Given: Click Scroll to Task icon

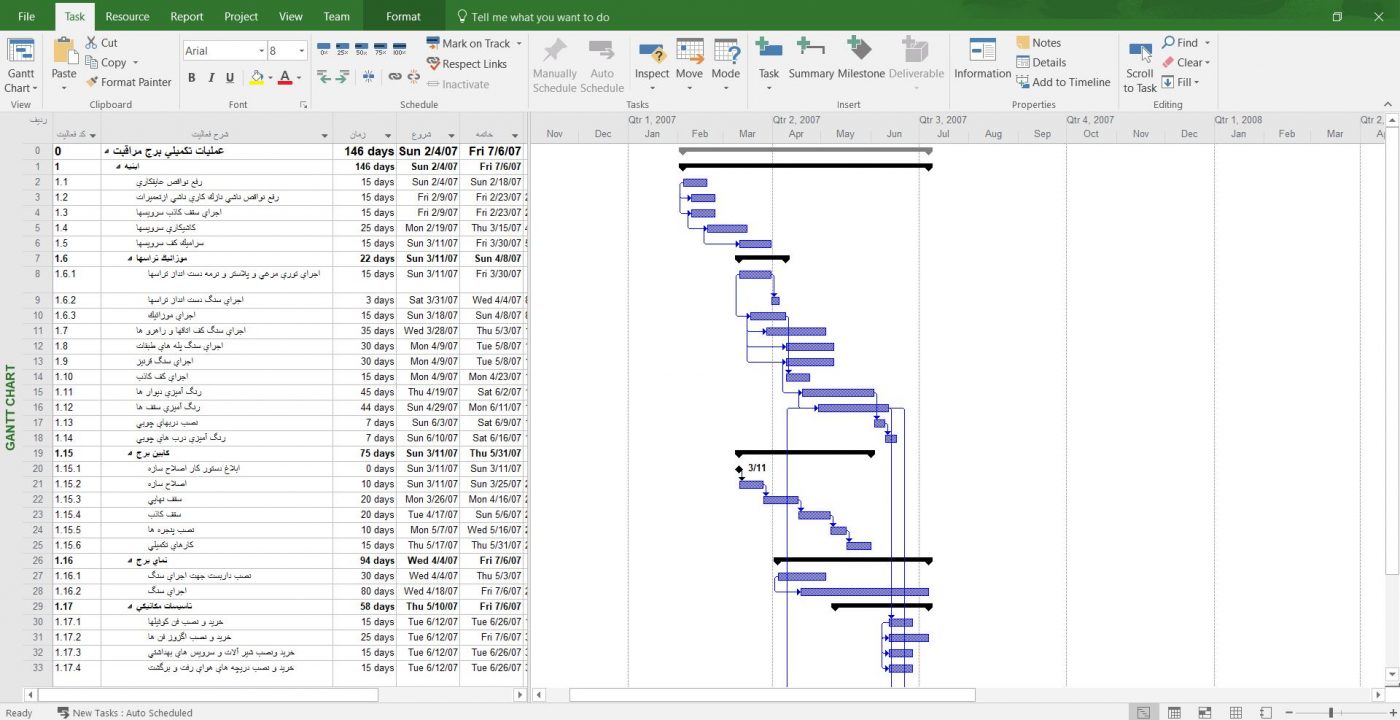Looking at the screenshot, I should coord(1140,54).
